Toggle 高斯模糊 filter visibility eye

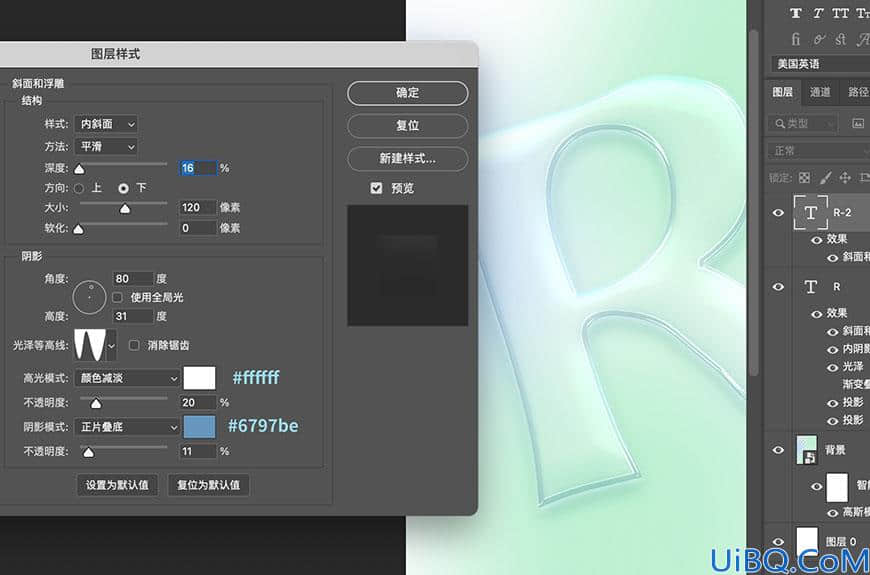click(x=832, y=513)
